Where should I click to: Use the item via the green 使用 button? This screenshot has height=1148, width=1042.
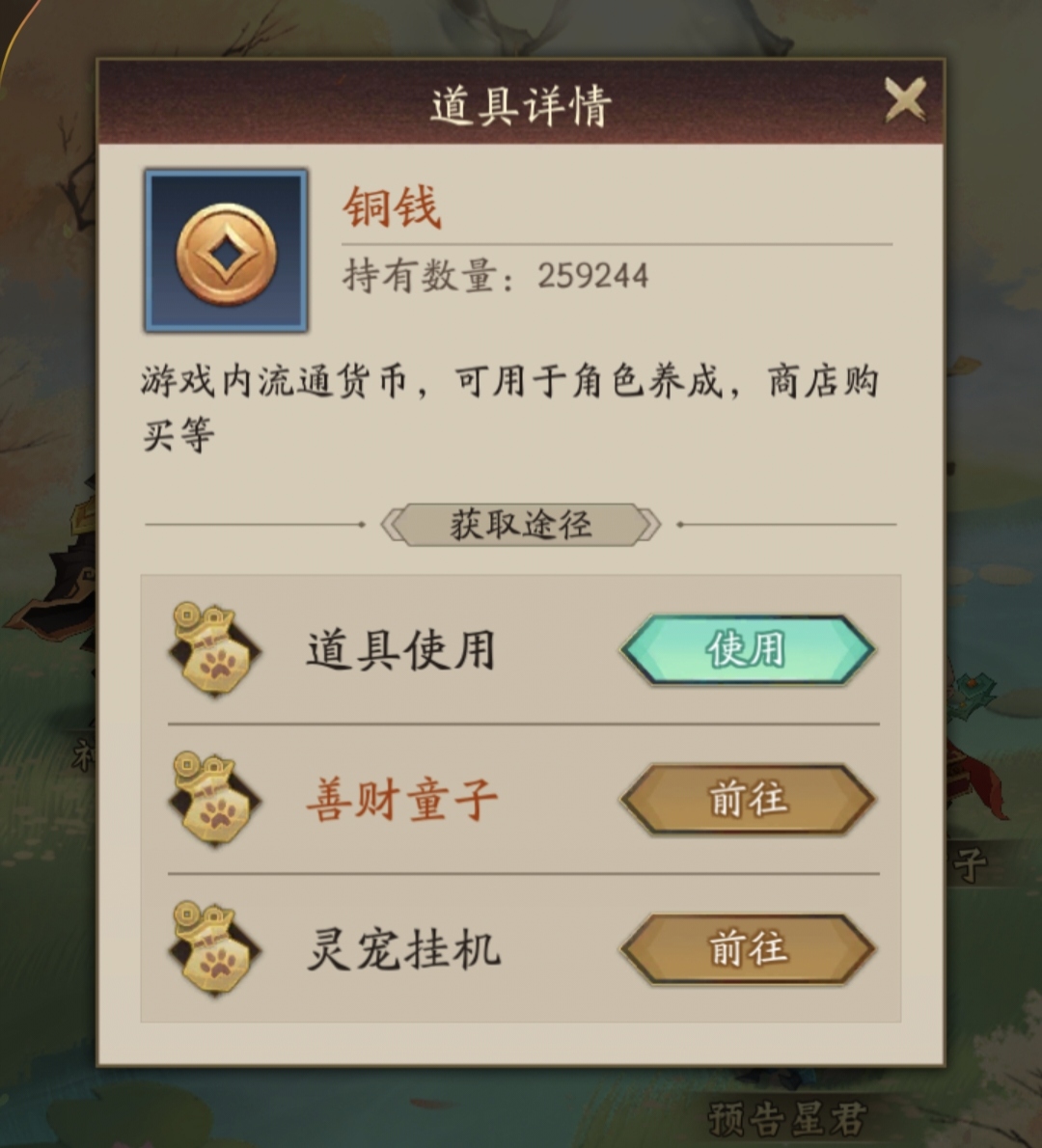click(x=748, y=649)
